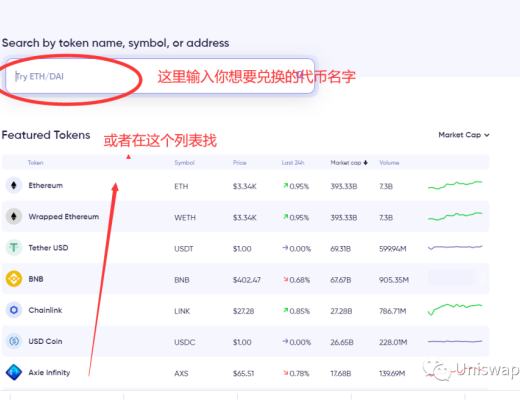Screen dimensions: 520x400
Task: Click the LINK symbol cell
Action: (x=182, y=311)
